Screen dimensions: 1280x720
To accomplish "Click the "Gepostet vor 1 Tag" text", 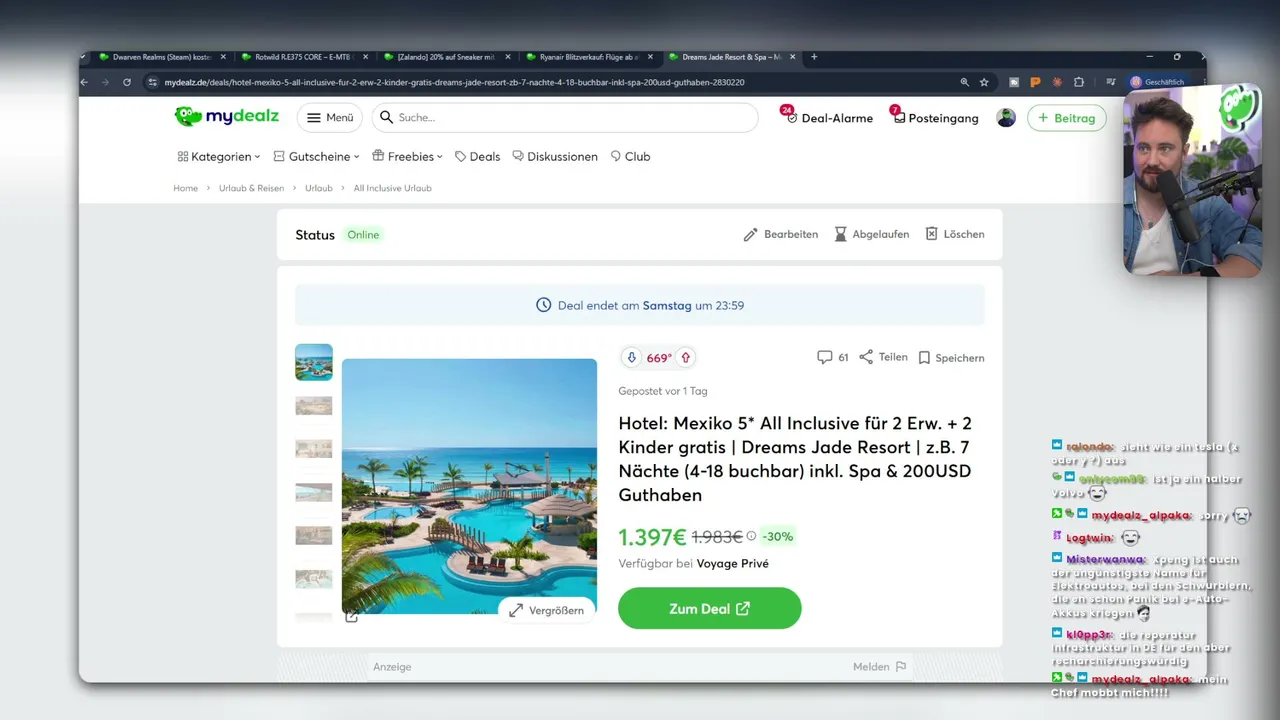I will pyautogui.click(x=663, y=391).
